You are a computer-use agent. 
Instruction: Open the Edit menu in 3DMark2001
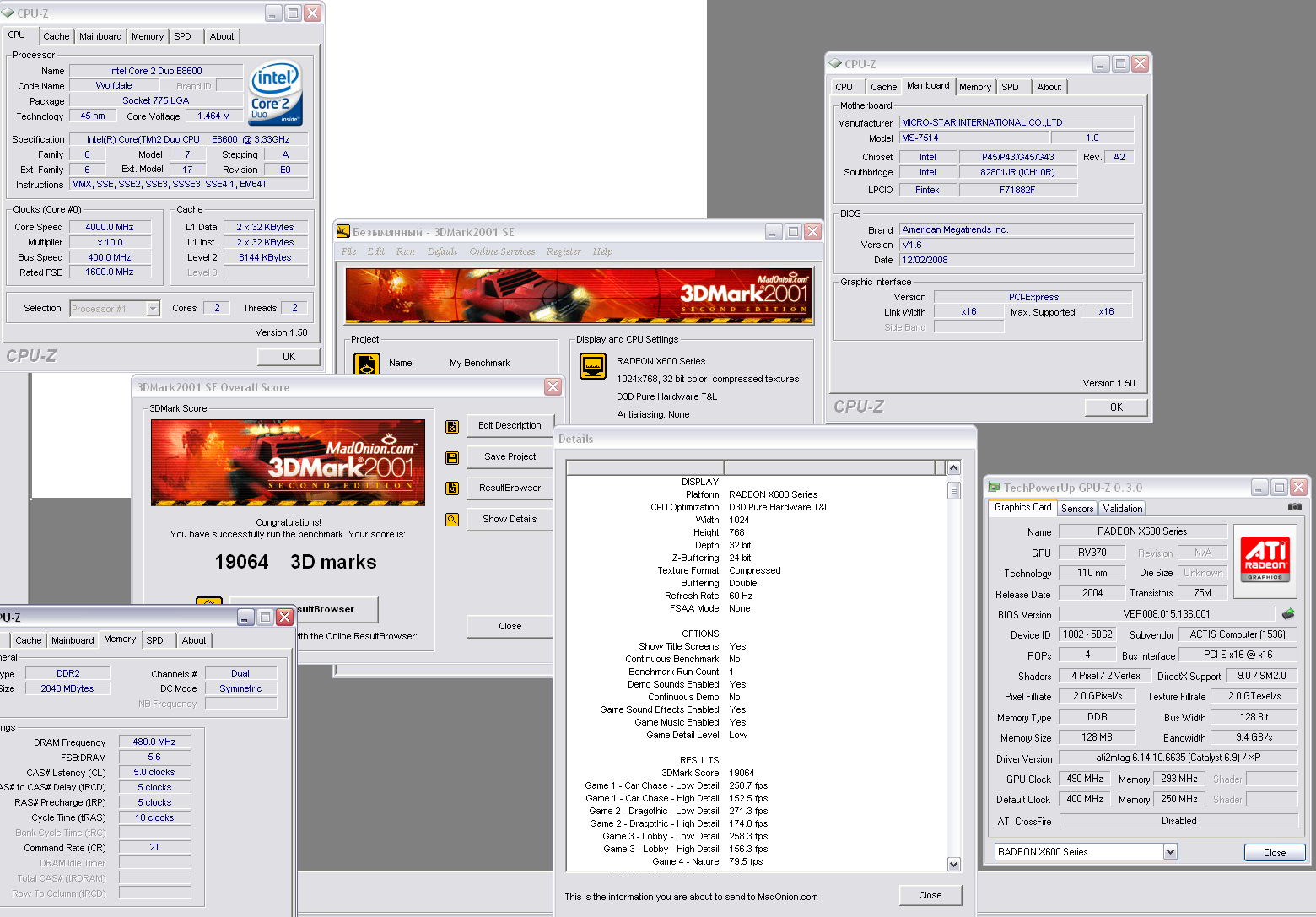pyautogui.click(x=376, y=251)
